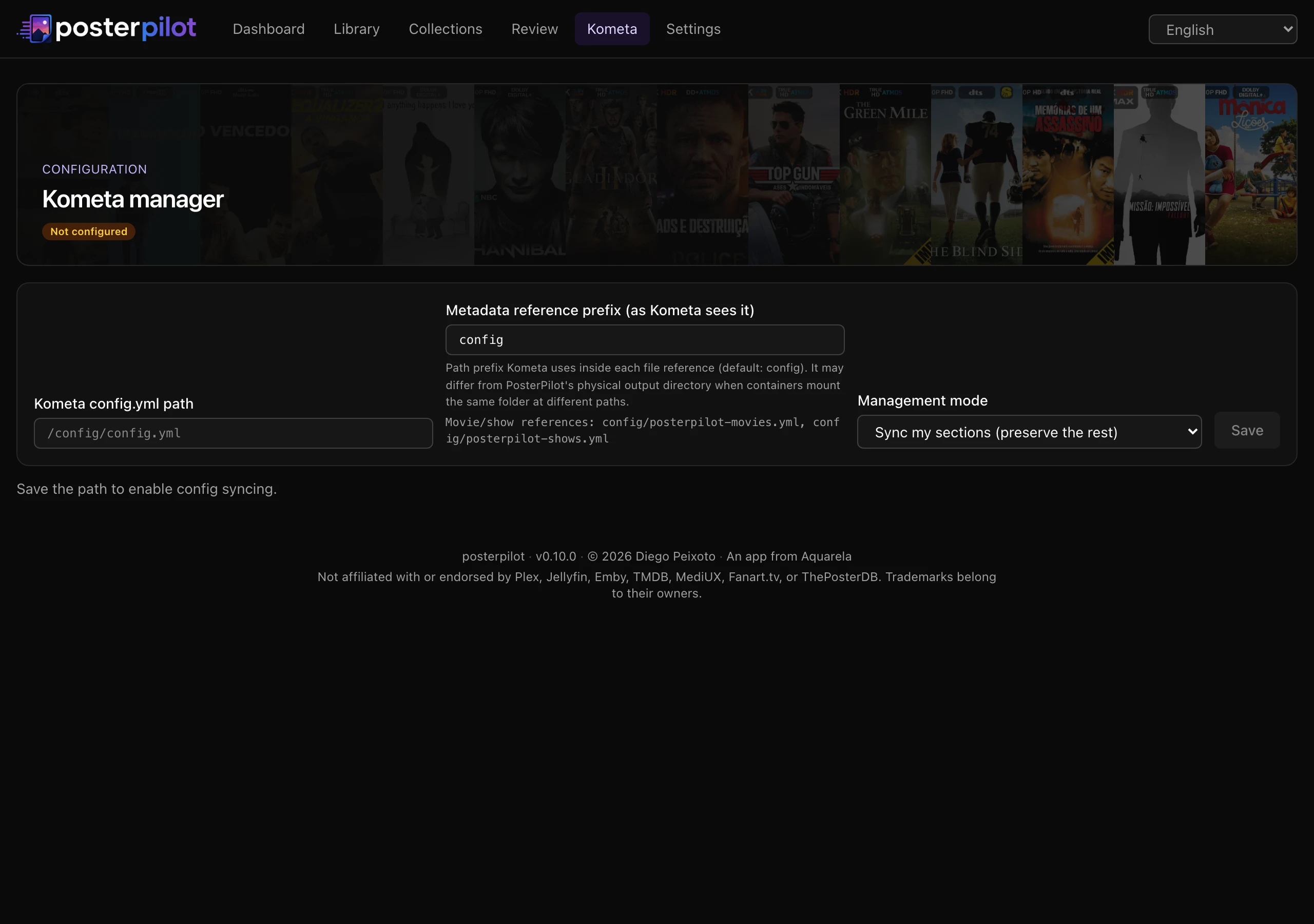1314x924 pixels.
Task: Click The Blind Side poster thumbnail
Action: [976, 175]
